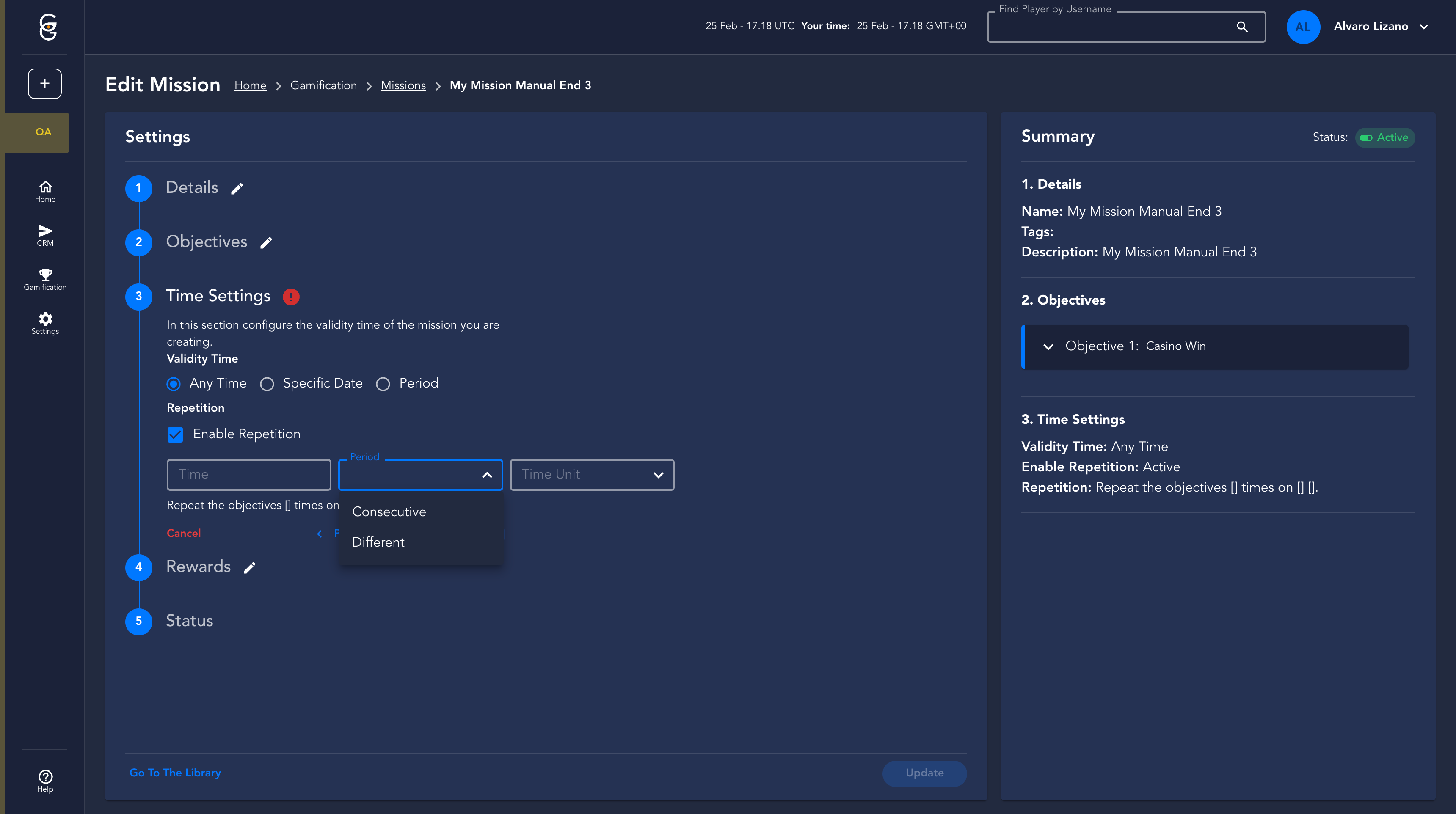
Task: Click into the Time input field
Action: click(249, 475)
